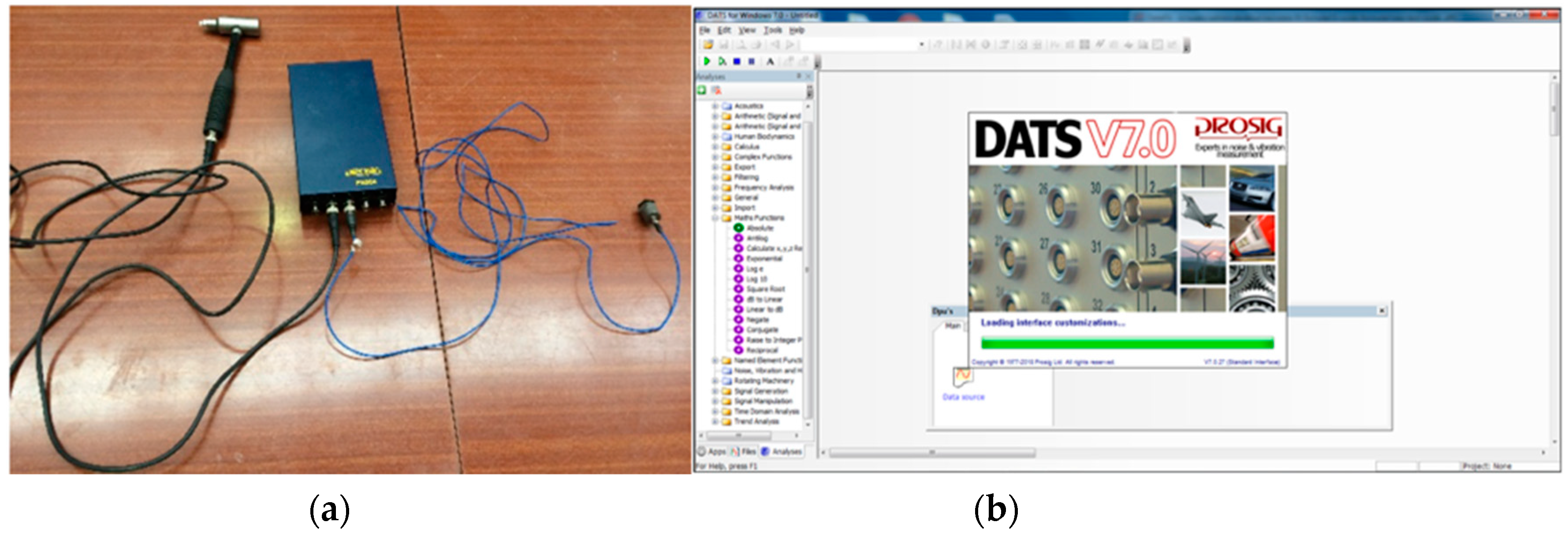Expand the Trend Analysis tree node
1568x537 pixels.
[x=715, y=421]
